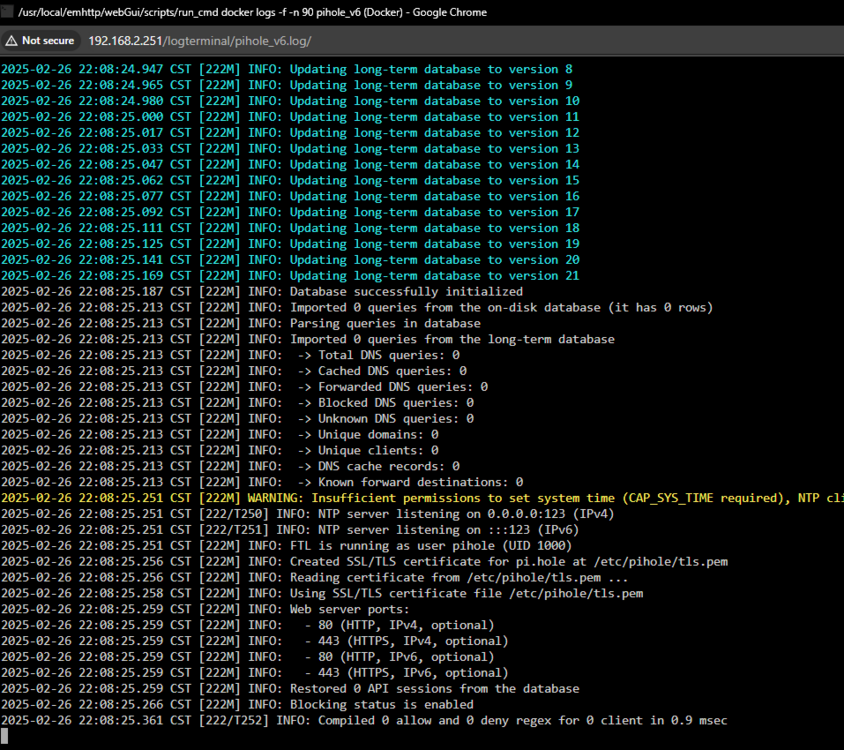
Task: Click the terminal cursor block at bottom
Action: (x=5, y=736)
